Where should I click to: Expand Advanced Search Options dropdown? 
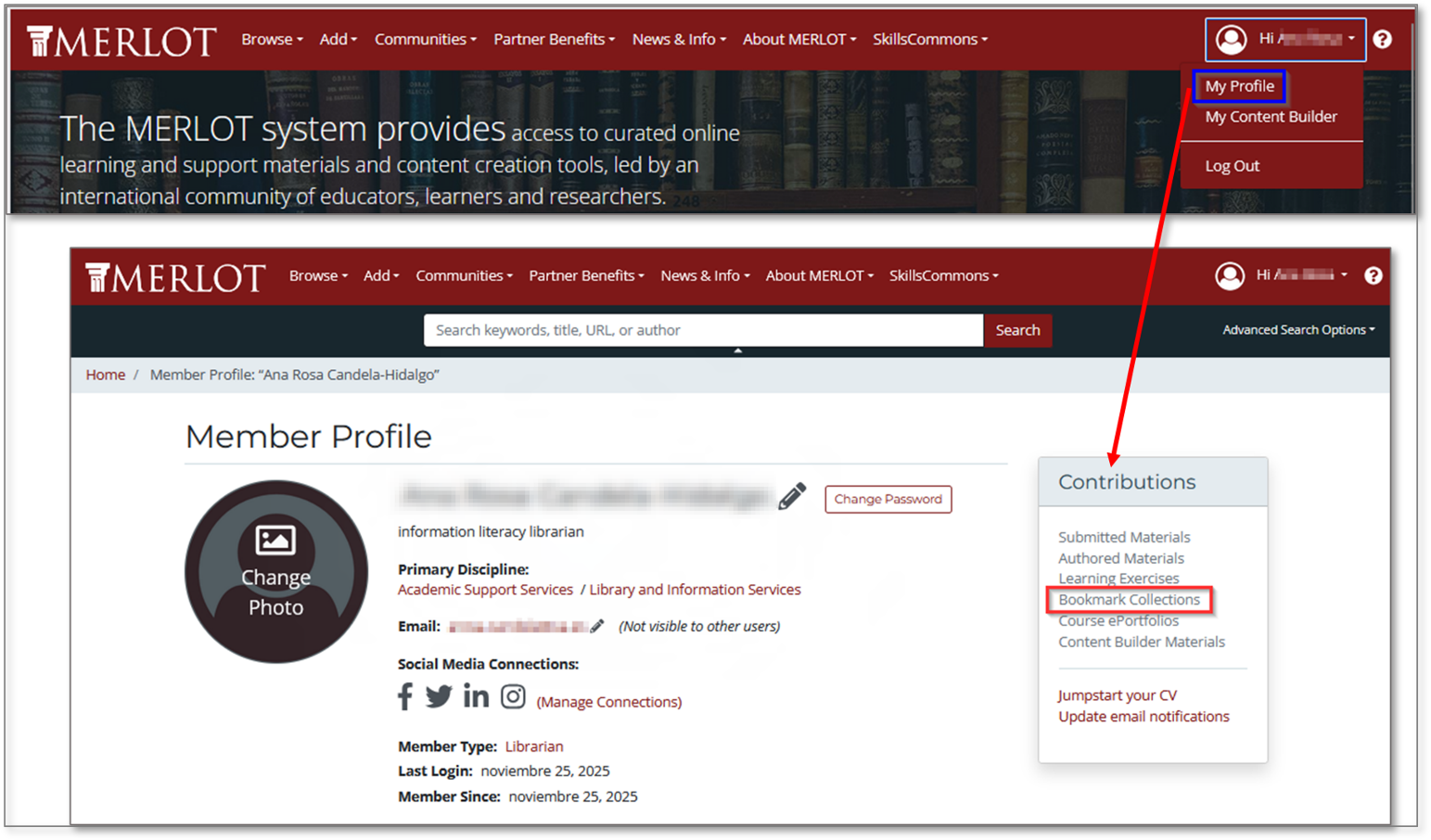click(1297, 330)
